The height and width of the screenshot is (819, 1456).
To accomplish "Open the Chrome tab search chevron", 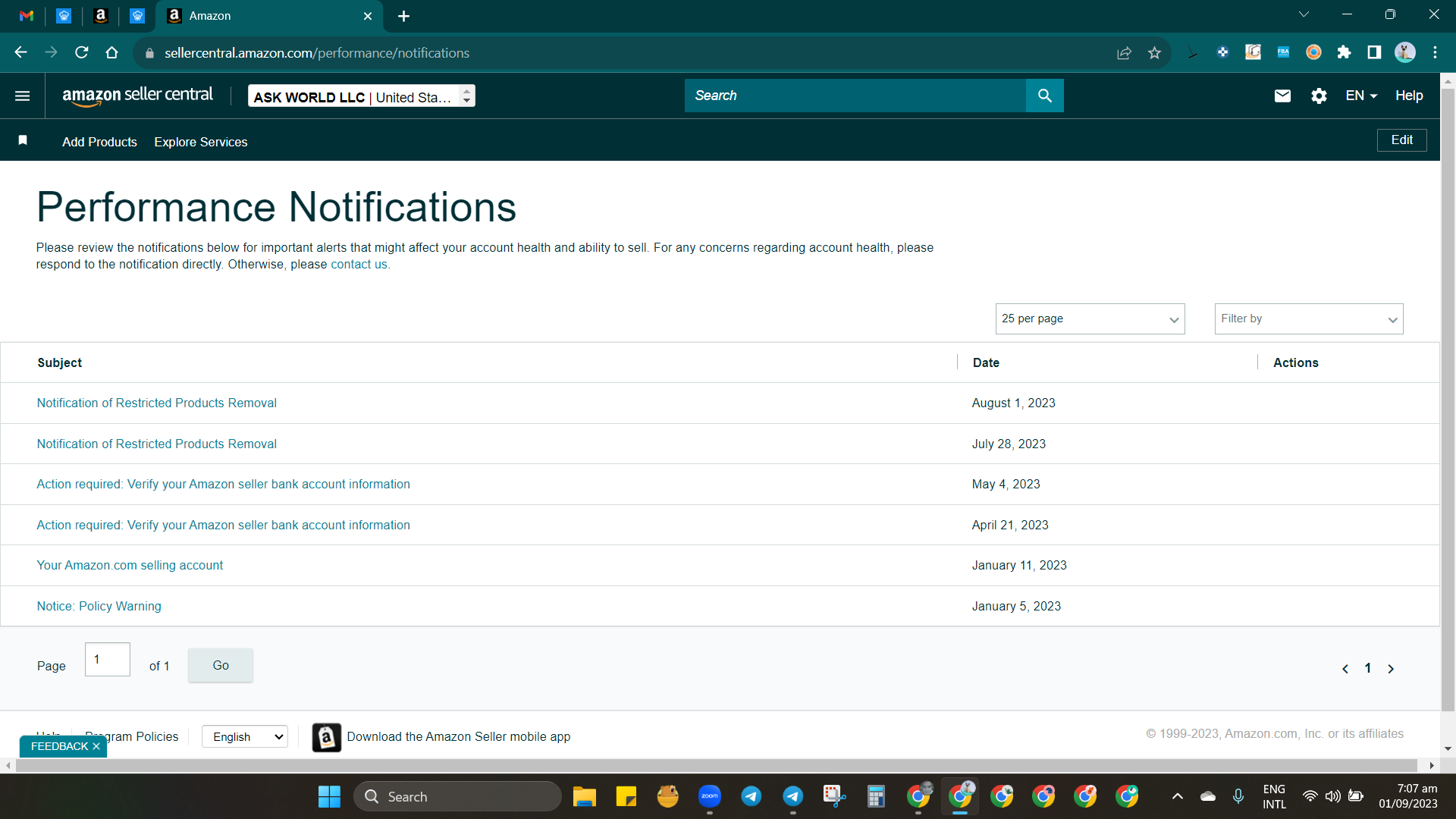I will [x=1304, y=15].
